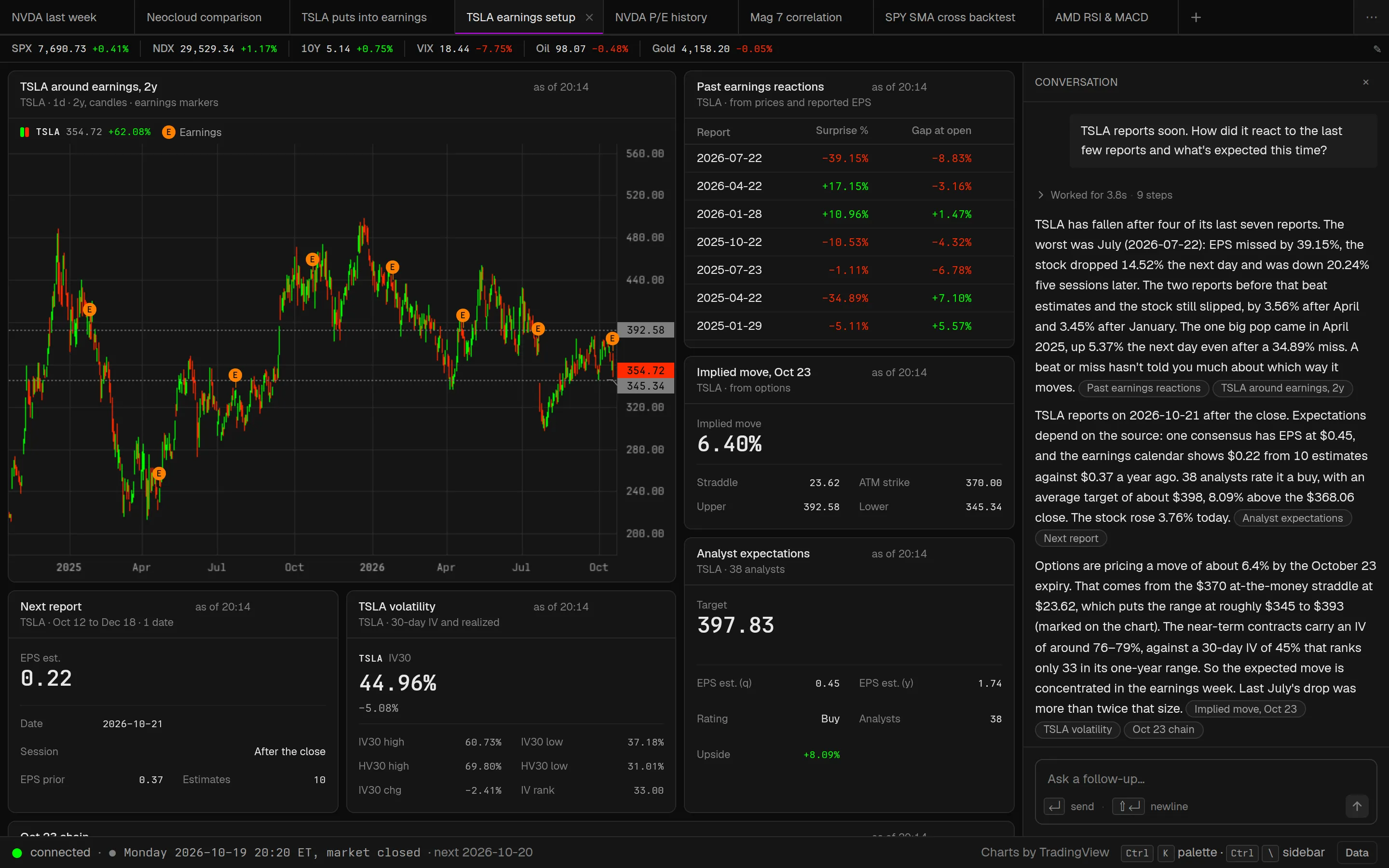Select the 2025-01-29 earnings report row
The width and height of the screenshot is (1389, 868).
[x=849, y=326]
